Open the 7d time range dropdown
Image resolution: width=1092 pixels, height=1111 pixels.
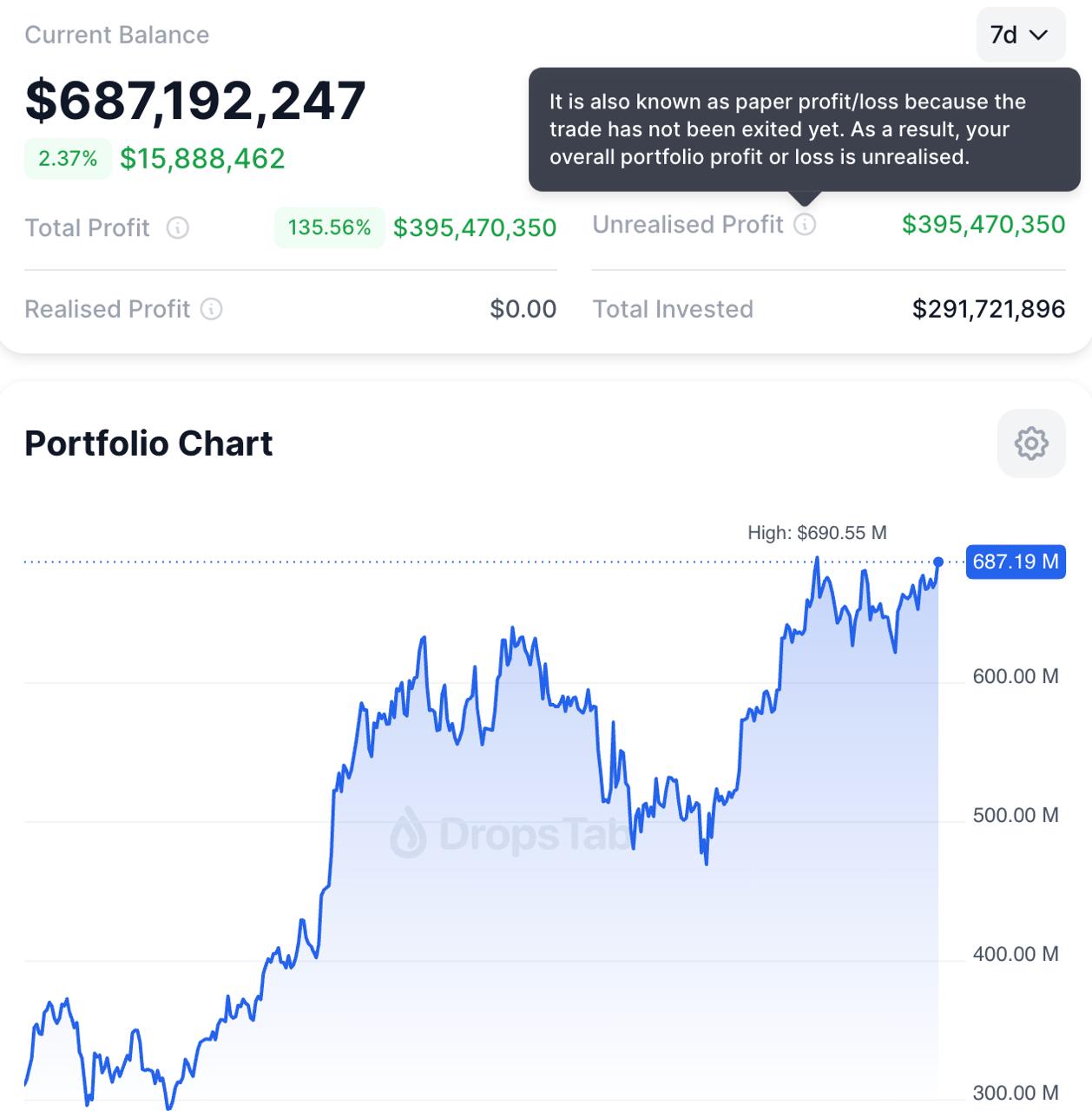(x=1021, y=35)
